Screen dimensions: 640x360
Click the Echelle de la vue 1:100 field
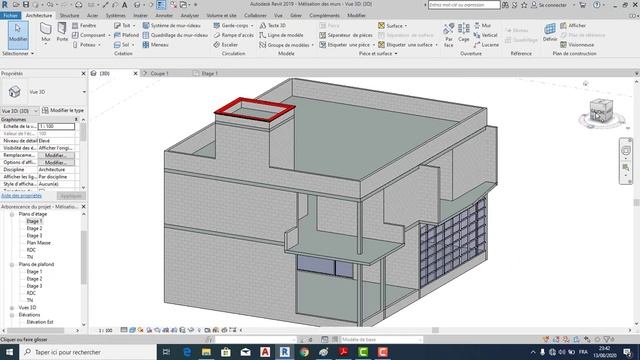tap(56, 127)
